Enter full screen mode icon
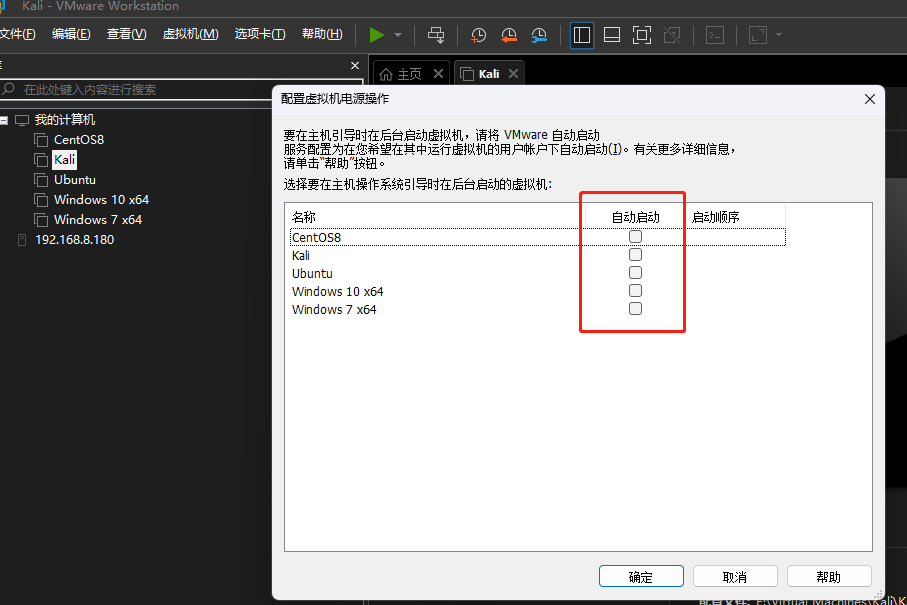 click(x=642, y=35)
